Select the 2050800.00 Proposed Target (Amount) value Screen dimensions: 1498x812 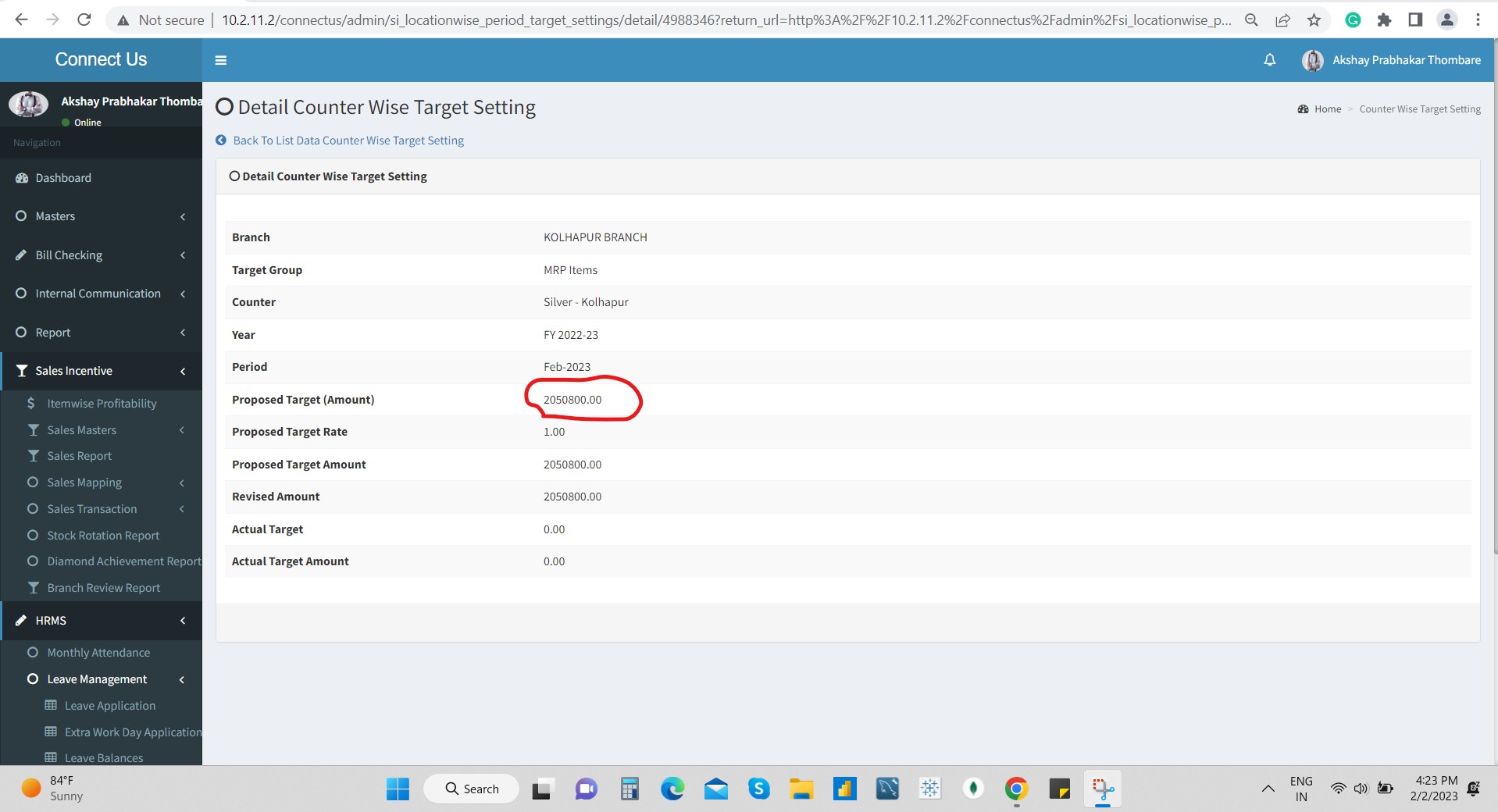point(572,400)
